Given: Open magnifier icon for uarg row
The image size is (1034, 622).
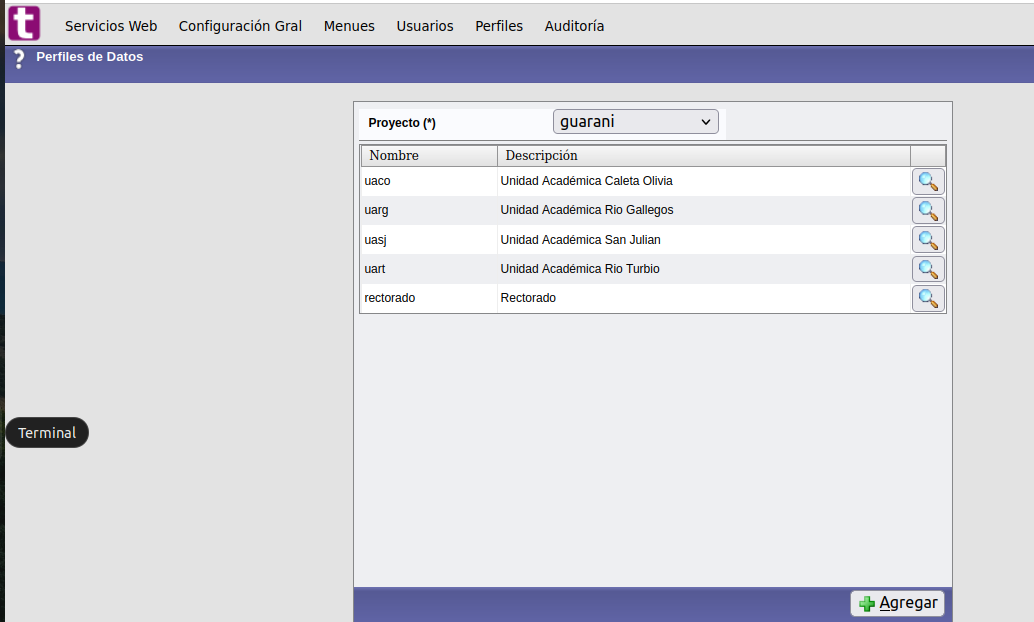Looking at the screenshot, I should point(928,211).
